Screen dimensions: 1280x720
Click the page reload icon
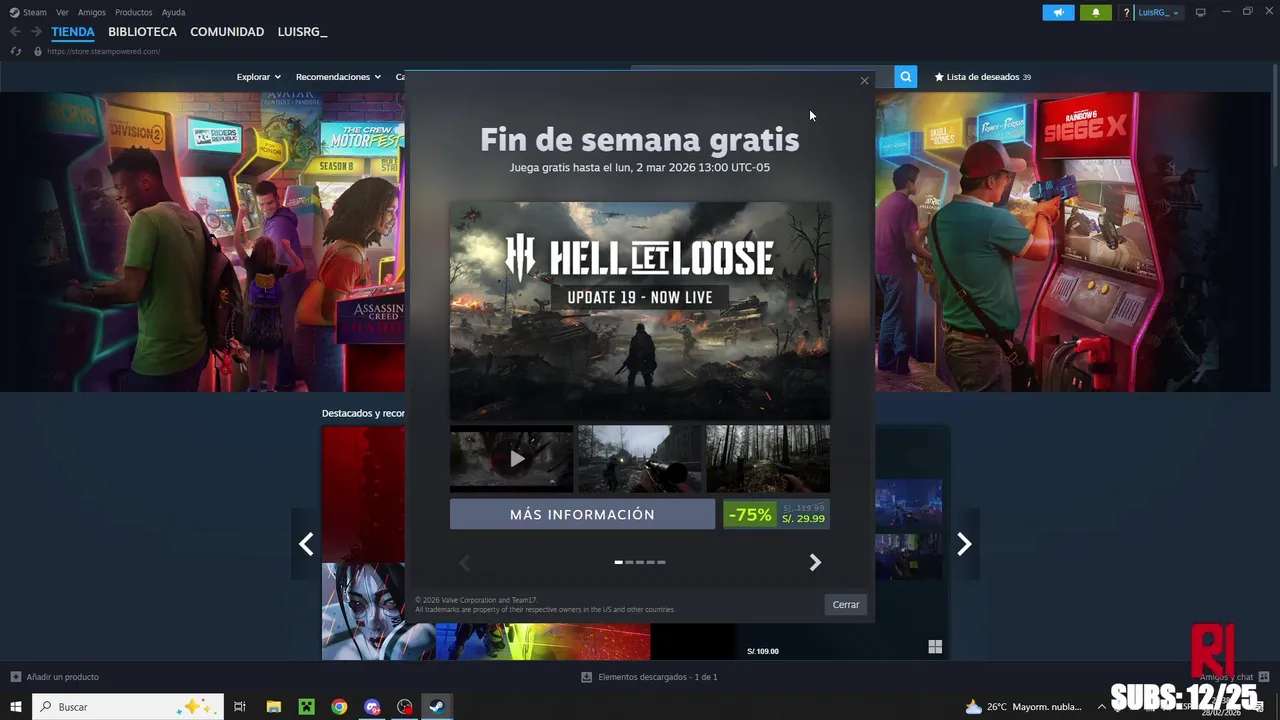[x=15, y=51]
